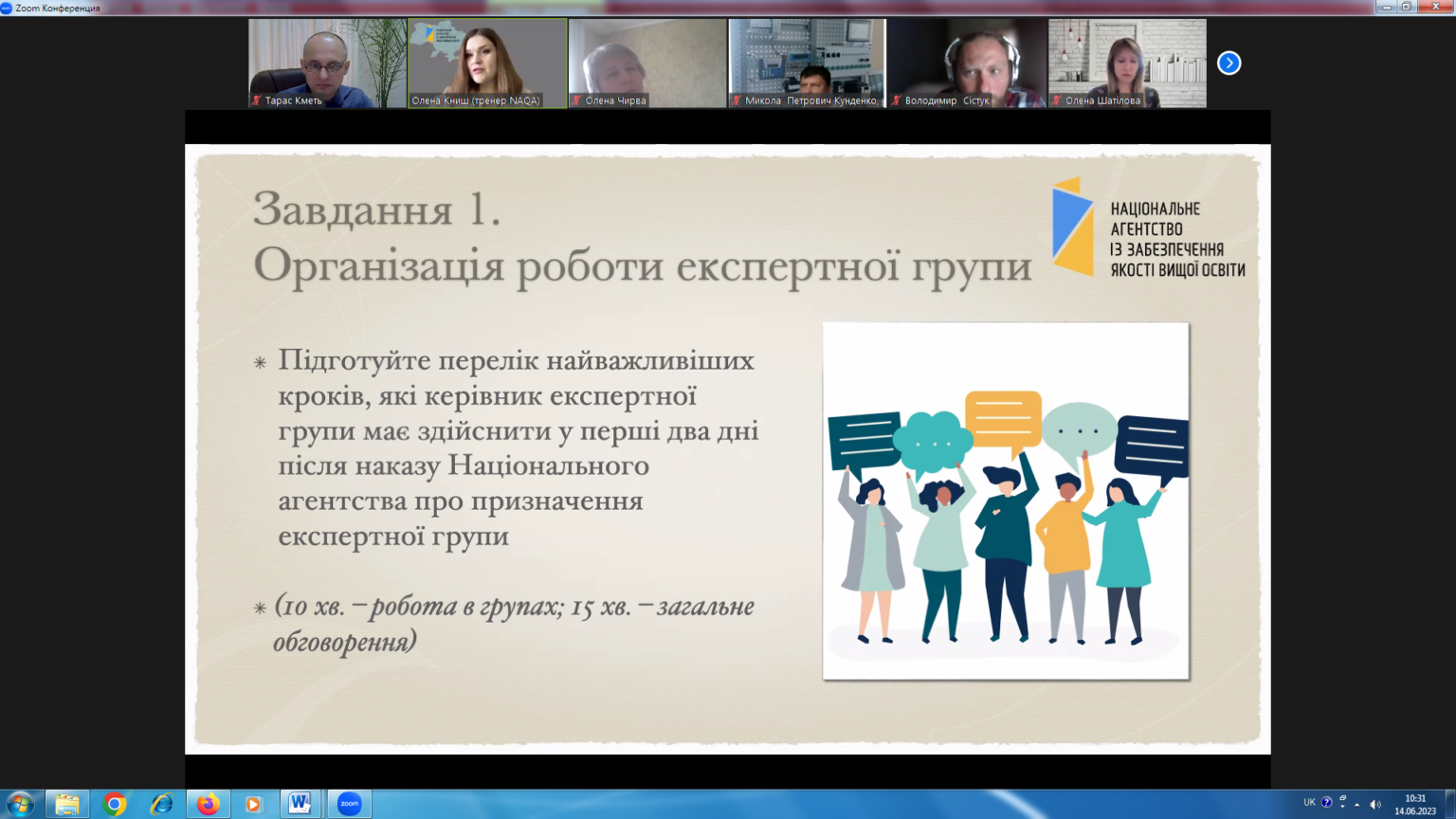Select Микола Петрович Кунденко video tile

(807, 63)
